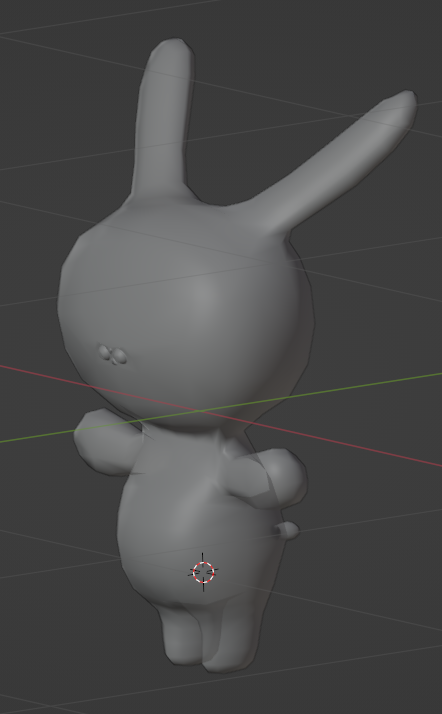The height and width of the screenshot is (714, 442).
Task: Select the bunny's small nose detail
Action: tap(112, 355)
